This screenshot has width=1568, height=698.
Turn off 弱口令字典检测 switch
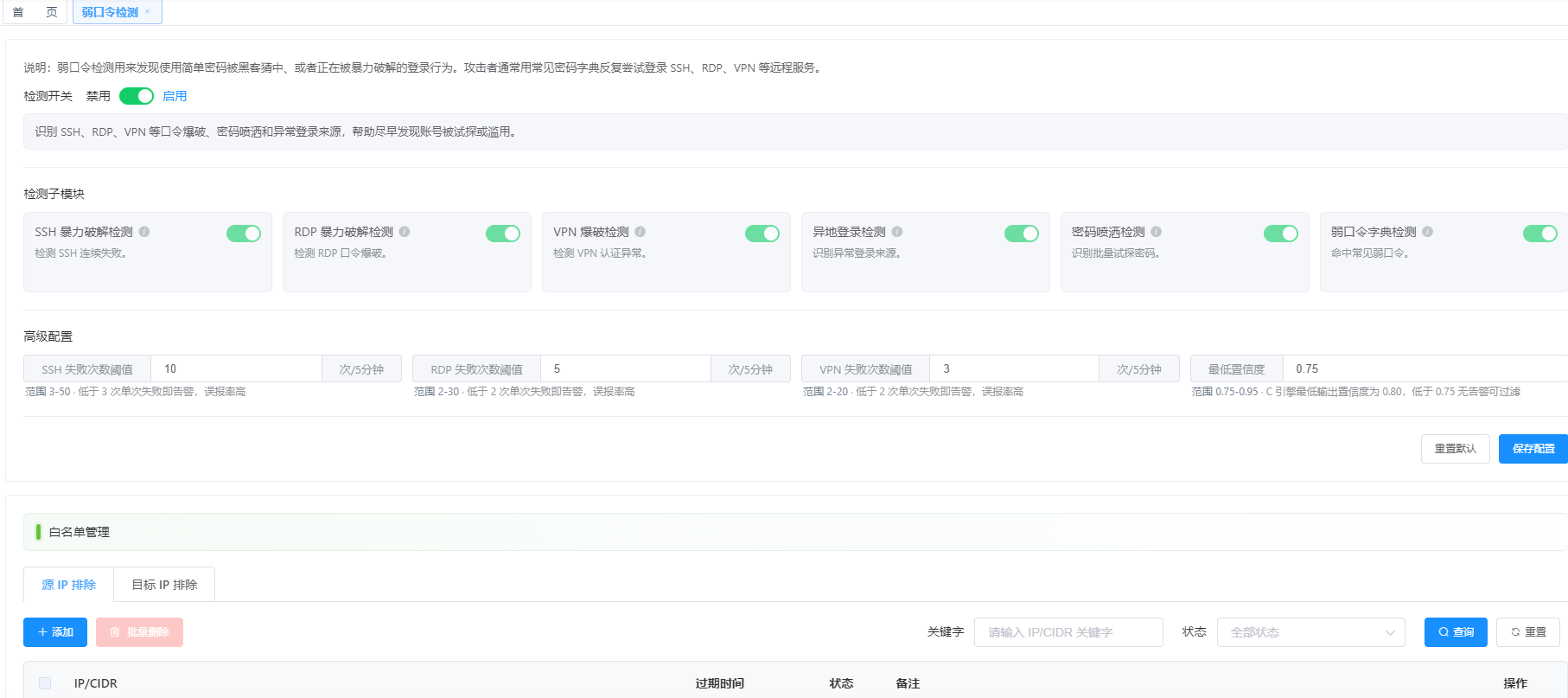pos(1540,234)
